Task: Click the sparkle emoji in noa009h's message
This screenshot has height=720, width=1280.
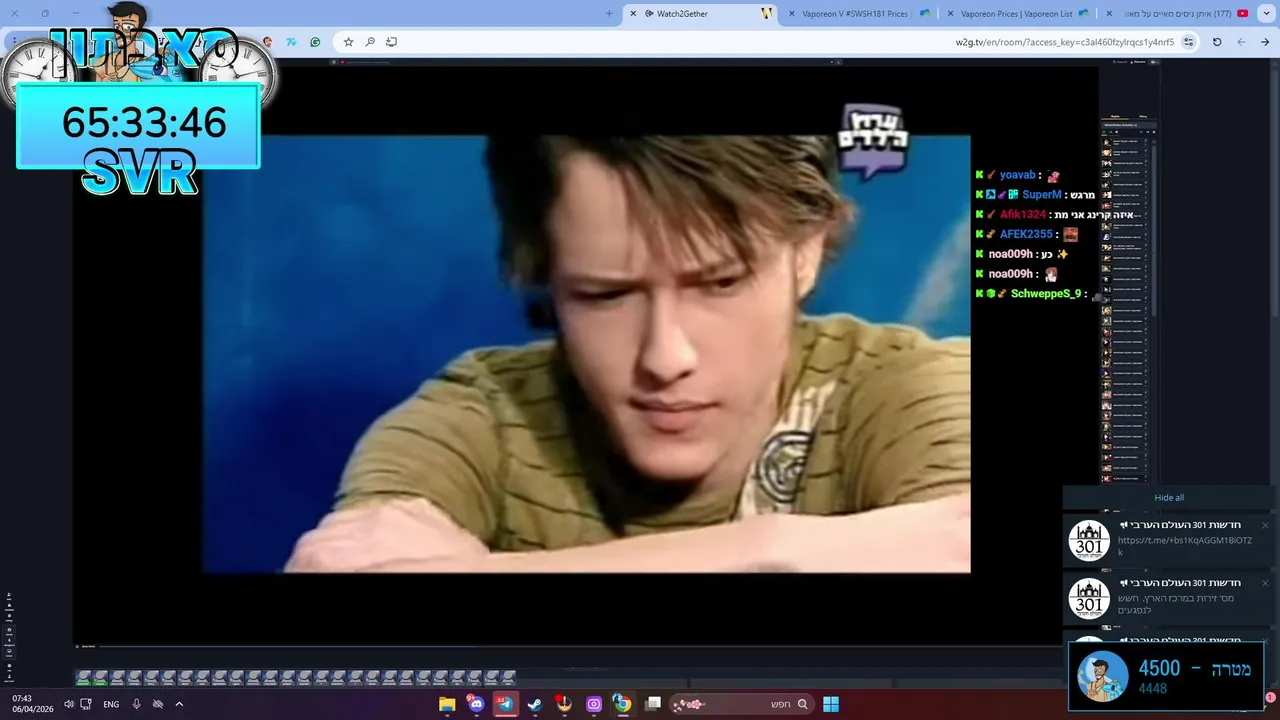Action: pos(1062,254)
